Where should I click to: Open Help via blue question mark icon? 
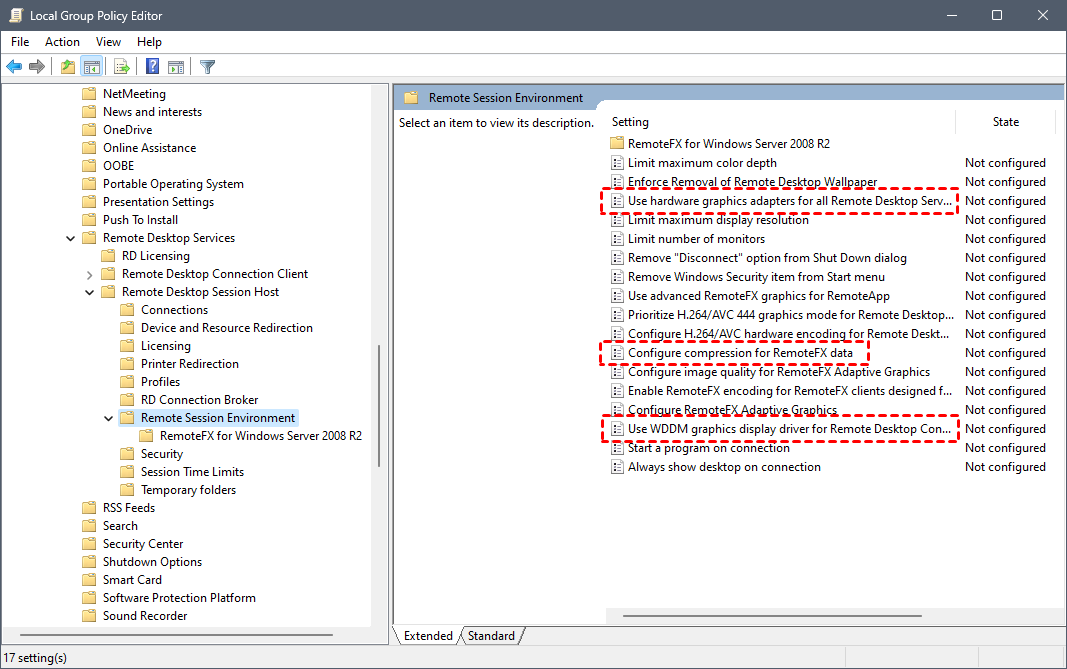tap(152, 67)
